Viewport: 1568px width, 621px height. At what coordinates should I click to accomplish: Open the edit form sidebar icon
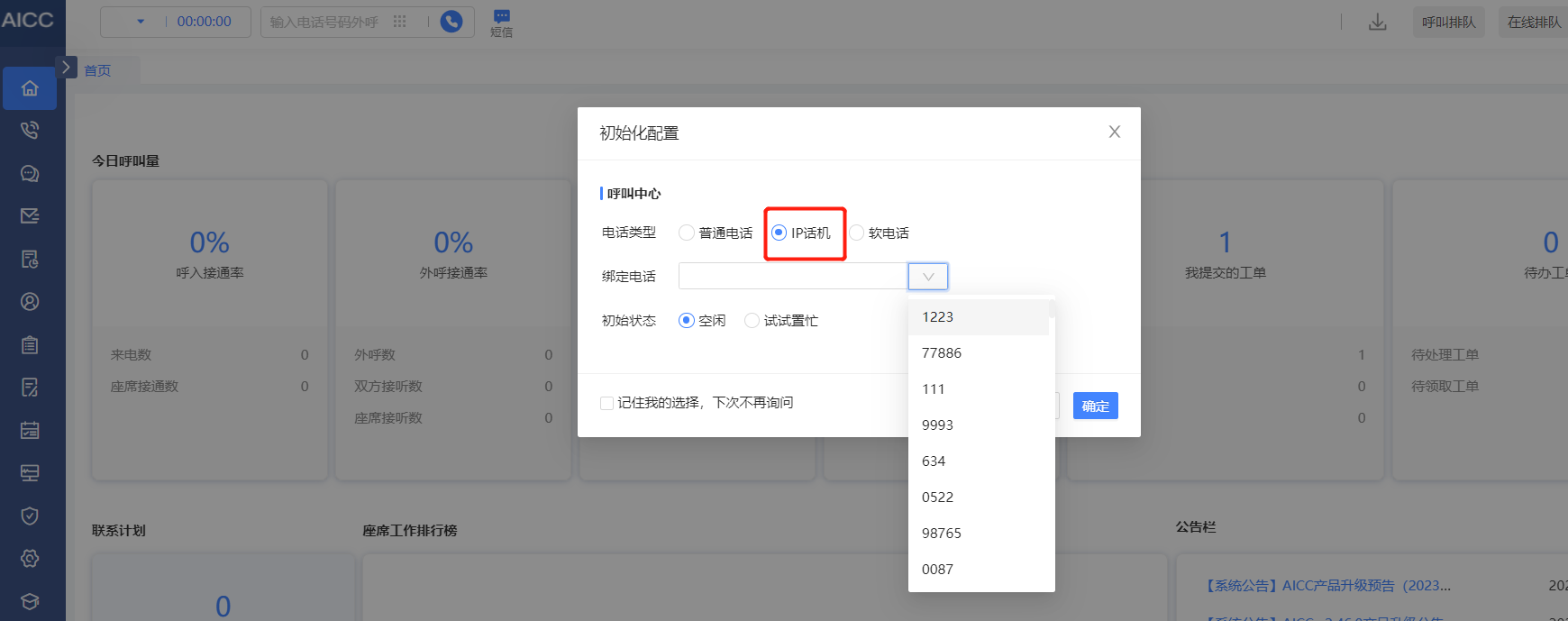pyautogui.click(x=30, y=388)
